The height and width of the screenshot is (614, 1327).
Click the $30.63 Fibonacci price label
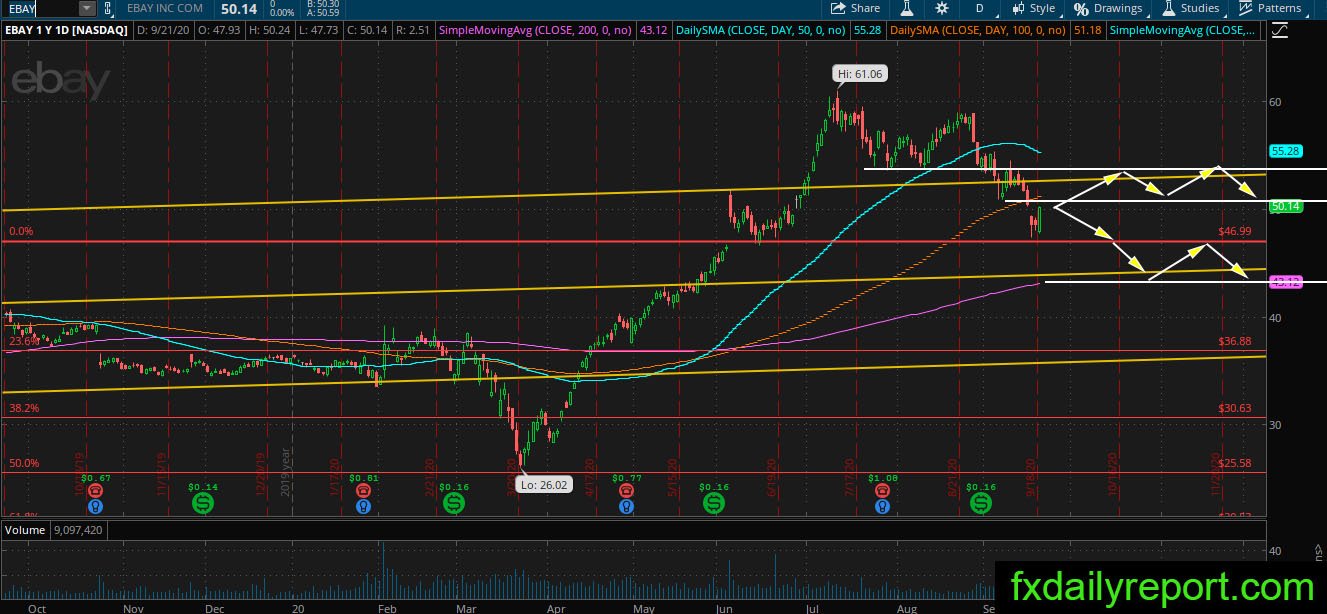(1235, 408)
